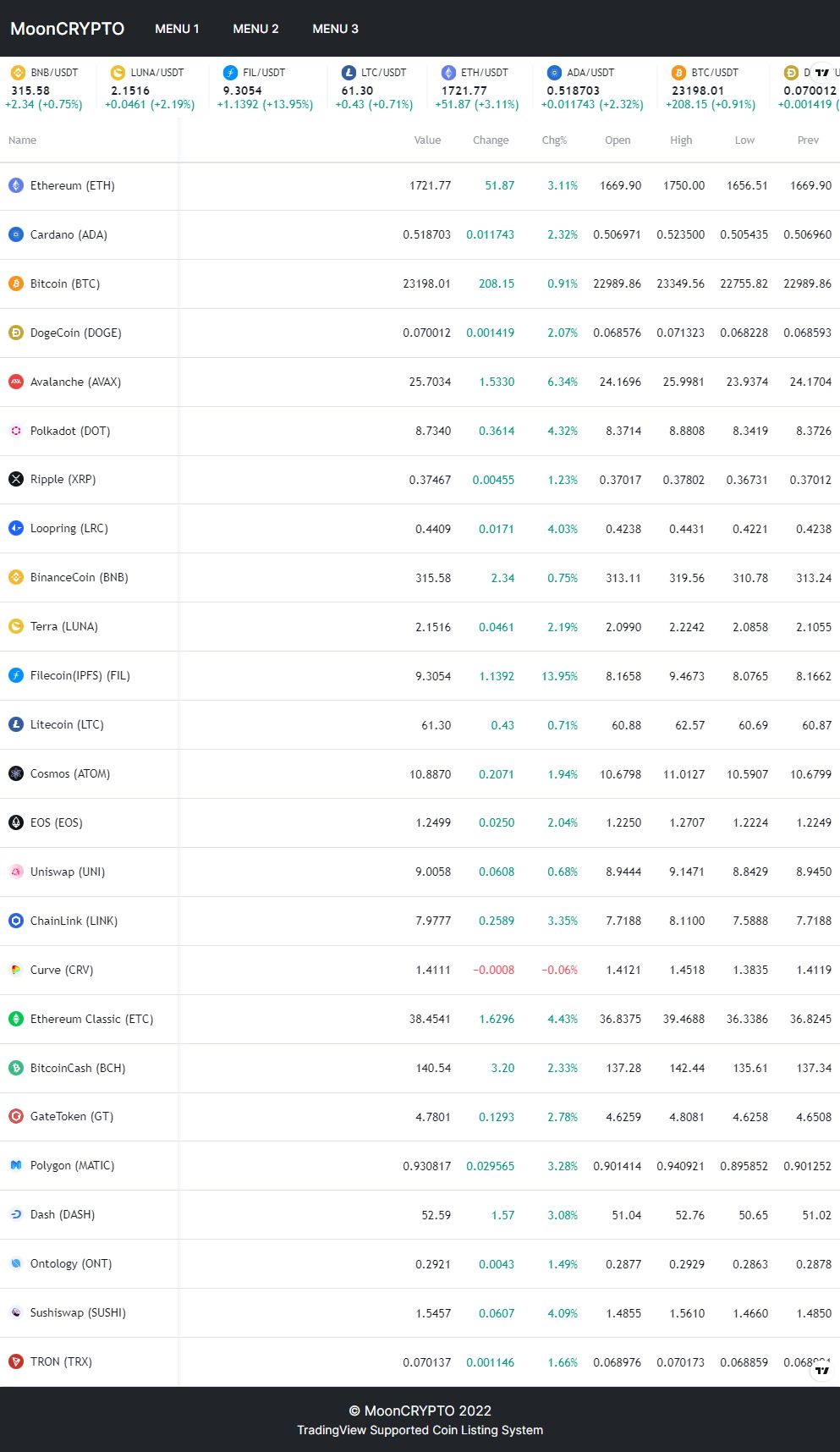Click the TradingView logo near bottom right
840x1452 pixels.
821,1370
